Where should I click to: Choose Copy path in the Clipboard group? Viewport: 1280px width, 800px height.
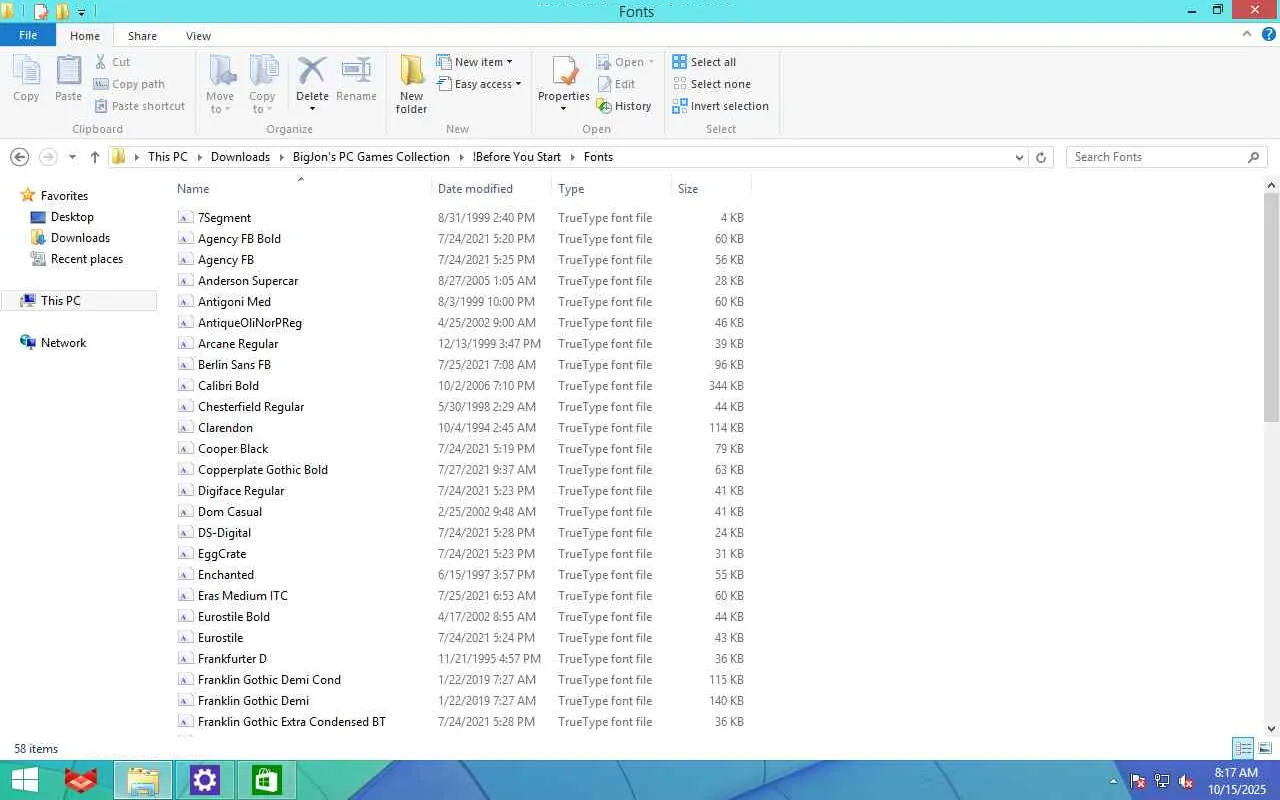(129, 84)
